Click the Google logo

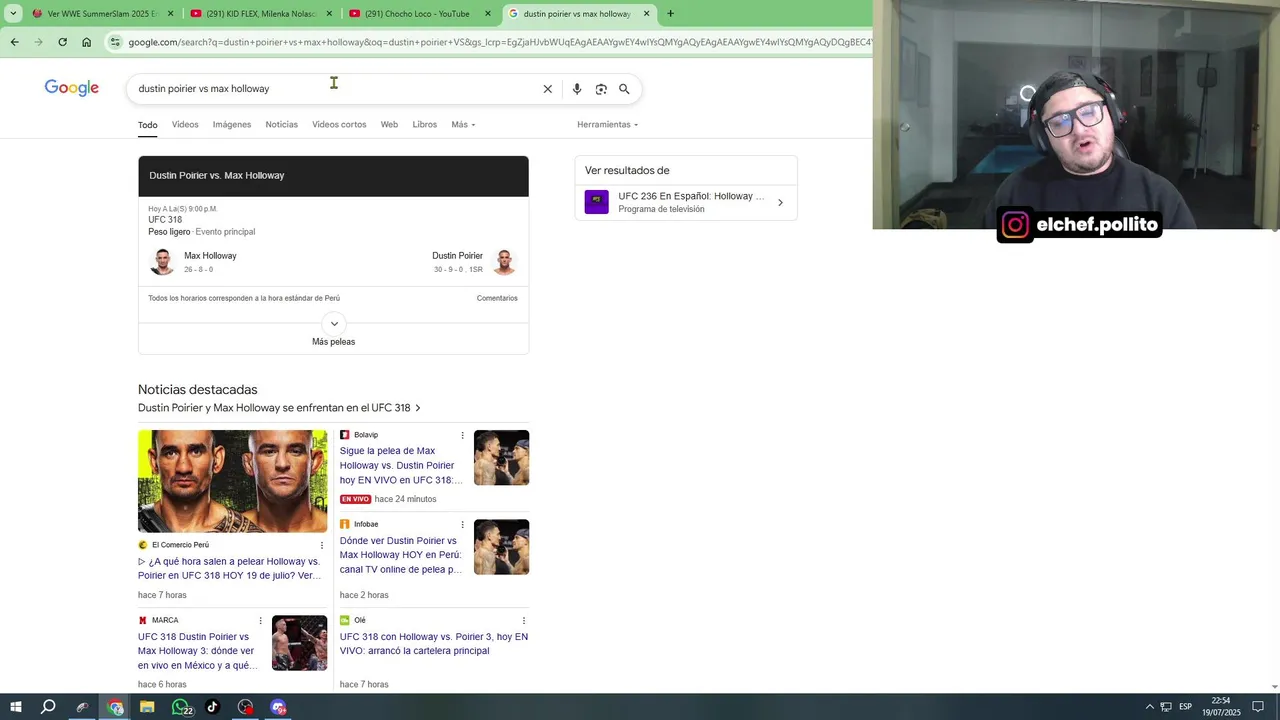pos(72,88)
